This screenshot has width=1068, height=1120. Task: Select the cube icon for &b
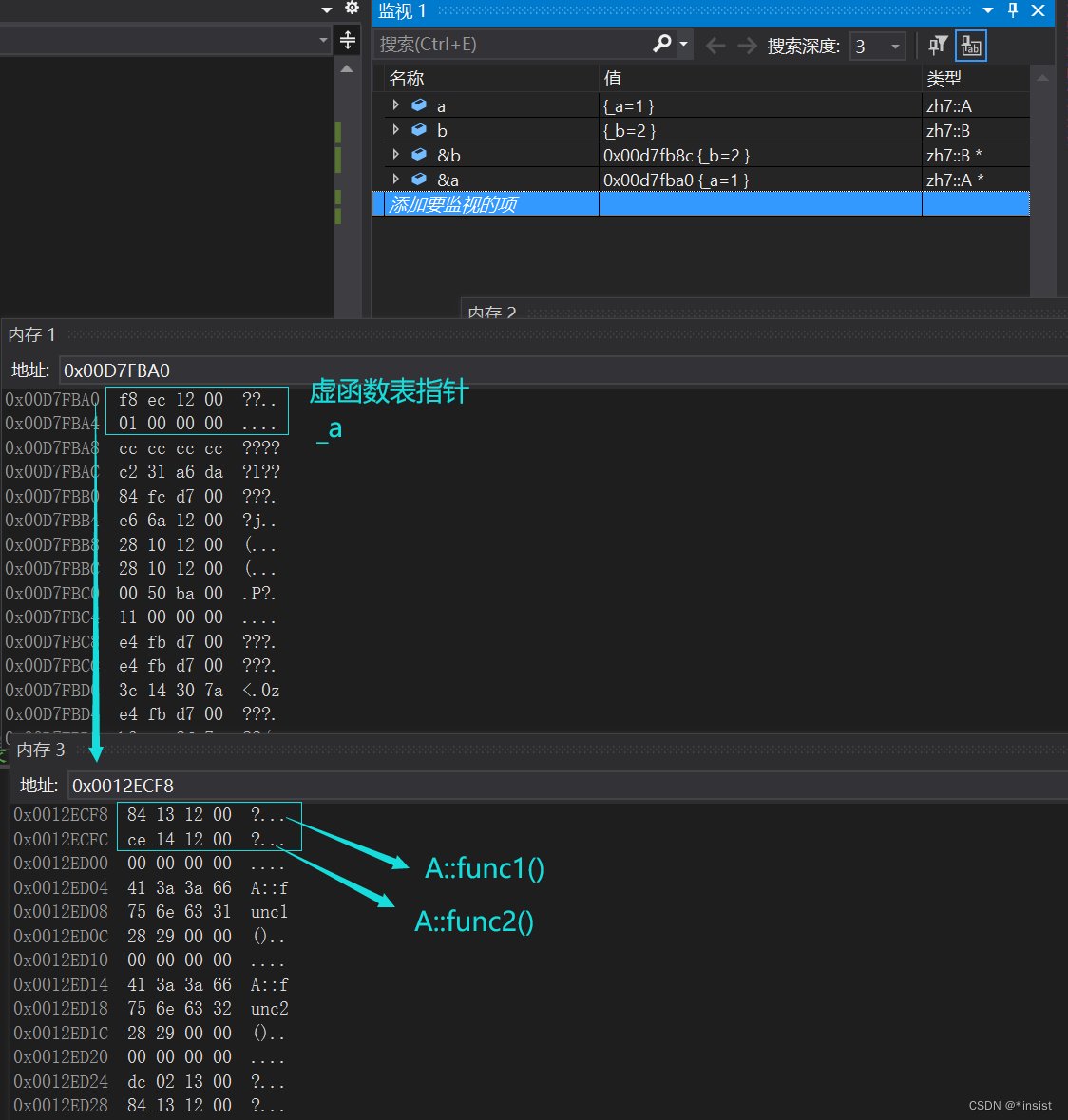[x=419, y=154]
